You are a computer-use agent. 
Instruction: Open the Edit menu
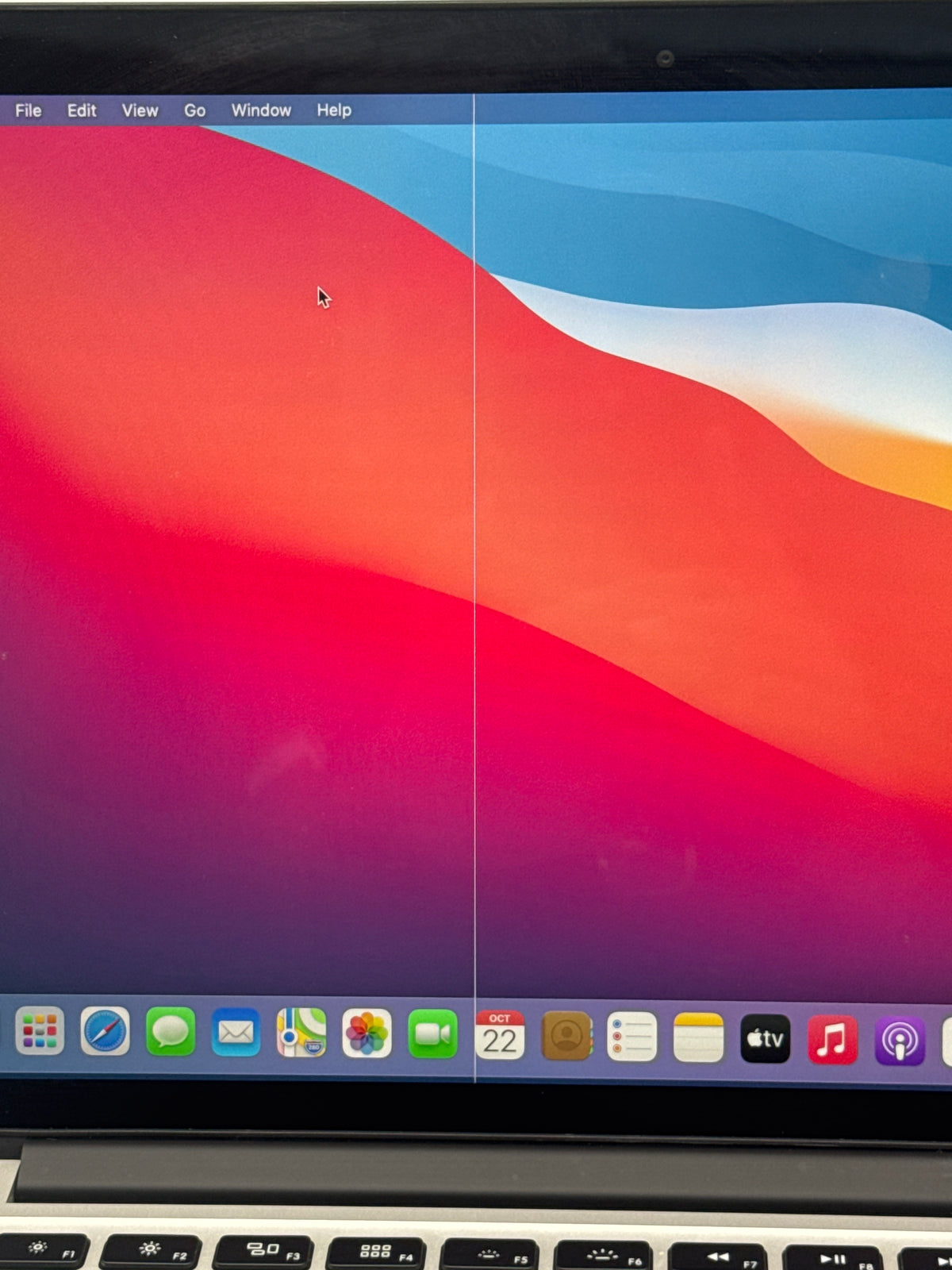point(82,110)
